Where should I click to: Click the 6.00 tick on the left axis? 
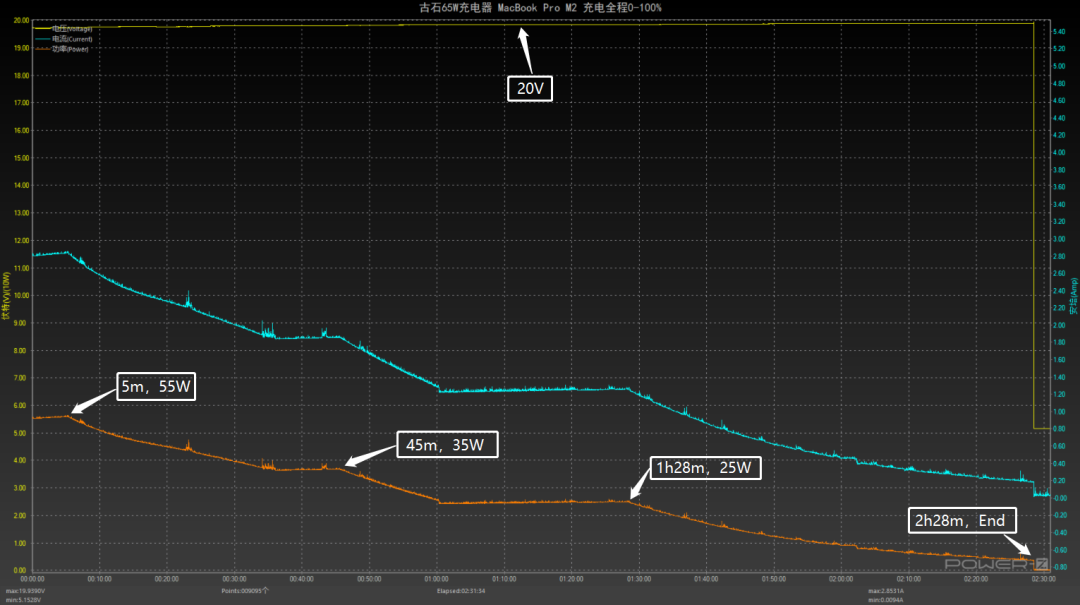pyautogui.click(x=21, y=406)
